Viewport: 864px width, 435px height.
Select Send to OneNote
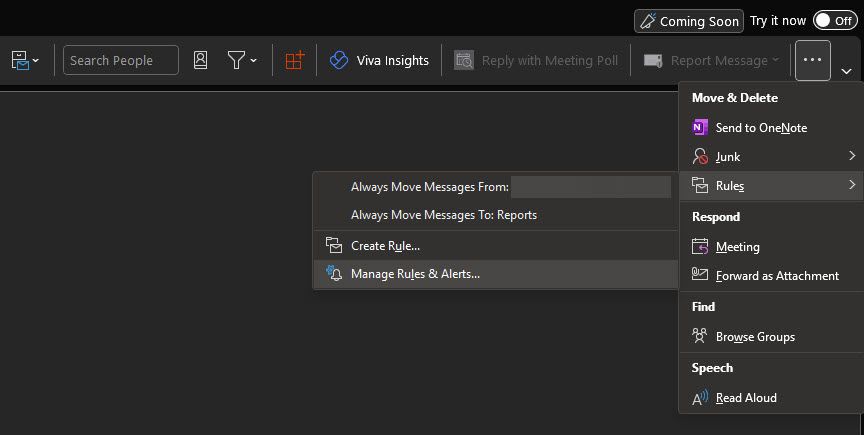(x=760, y=128)
